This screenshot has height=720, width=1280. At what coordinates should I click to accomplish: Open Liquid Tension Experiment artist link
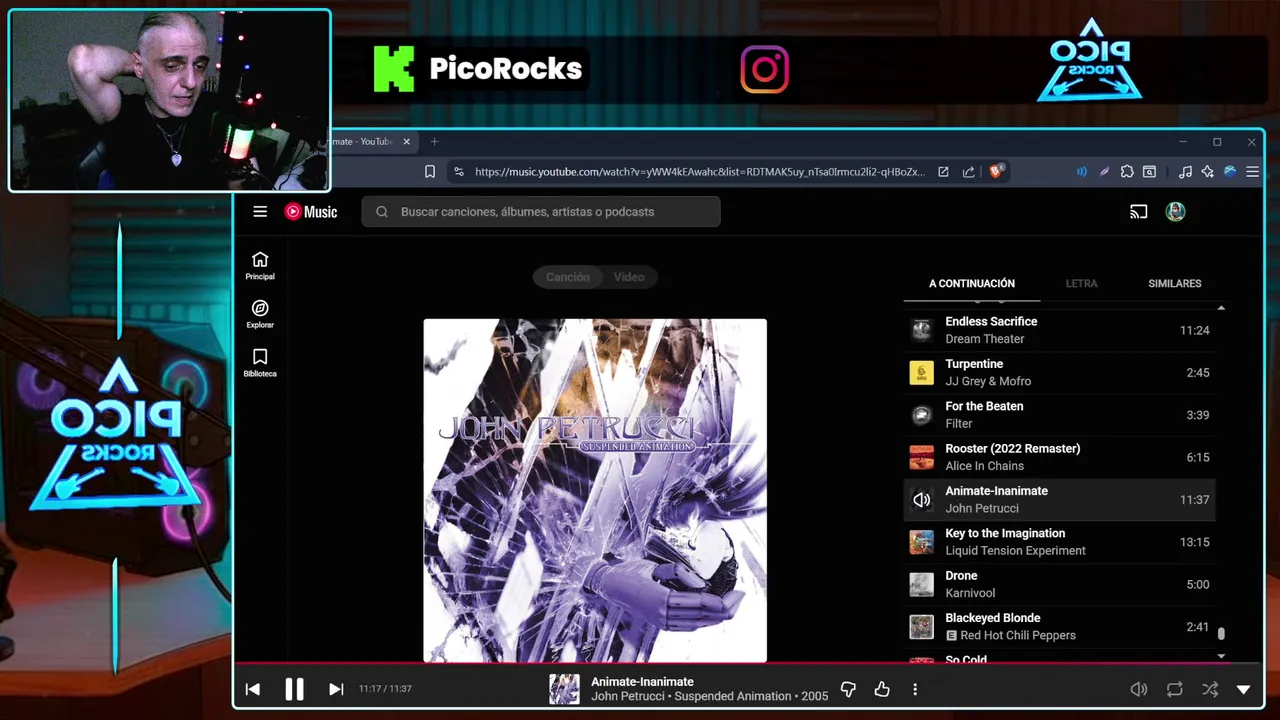1015,550
